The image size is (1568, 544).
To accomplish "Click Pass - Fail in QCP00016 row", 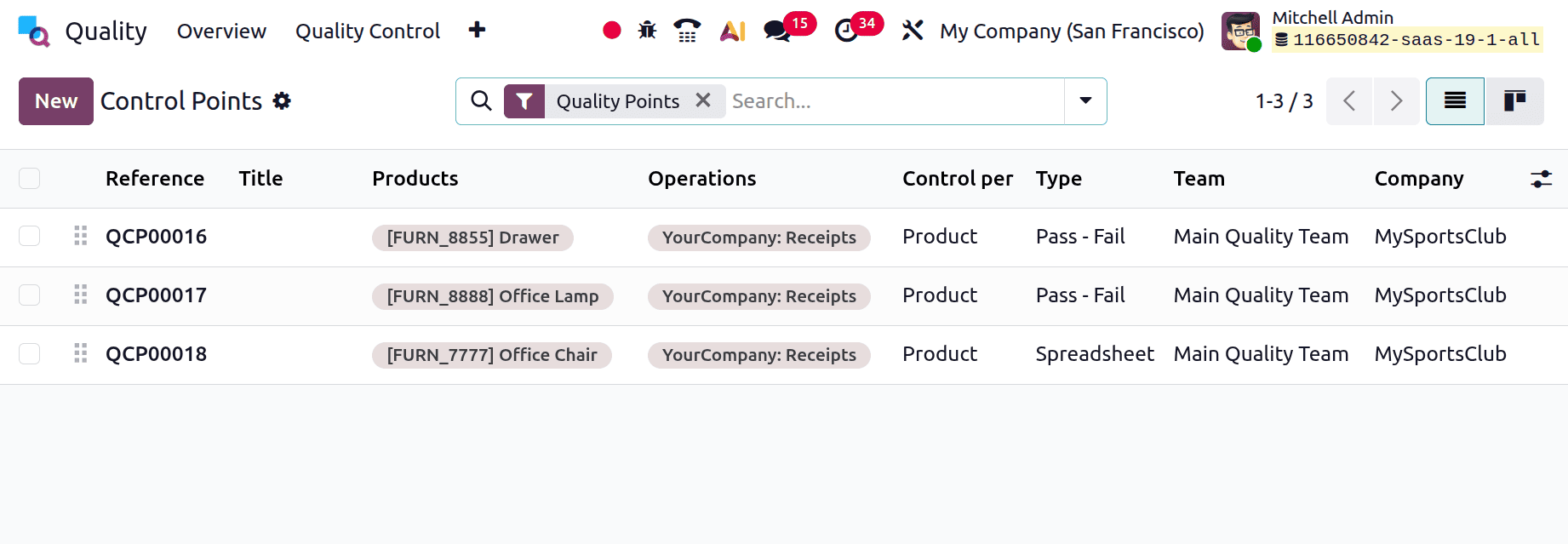I will [1080, 237].
